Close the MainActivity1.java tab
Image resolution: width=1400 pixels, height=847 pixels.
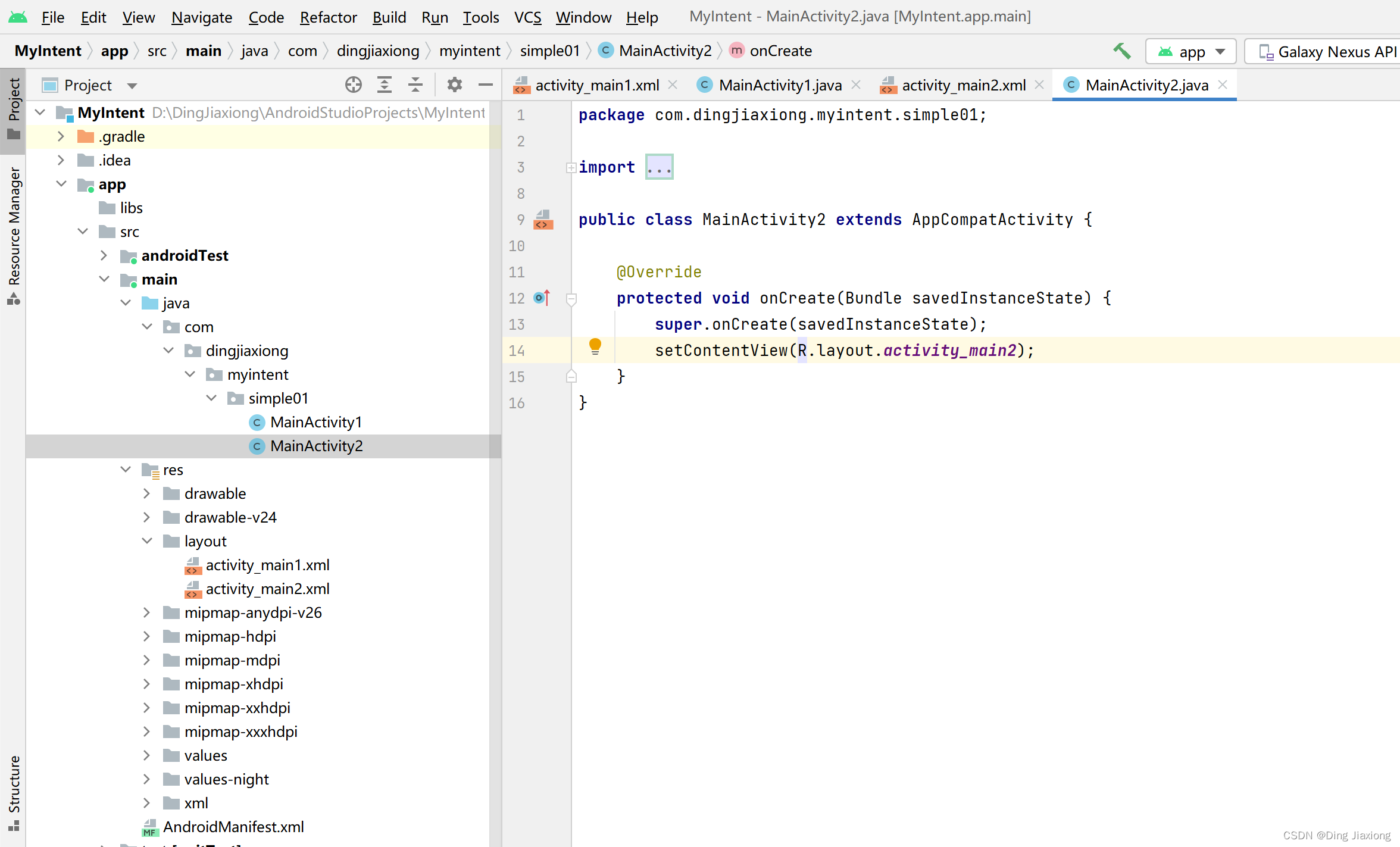point(856,85)
